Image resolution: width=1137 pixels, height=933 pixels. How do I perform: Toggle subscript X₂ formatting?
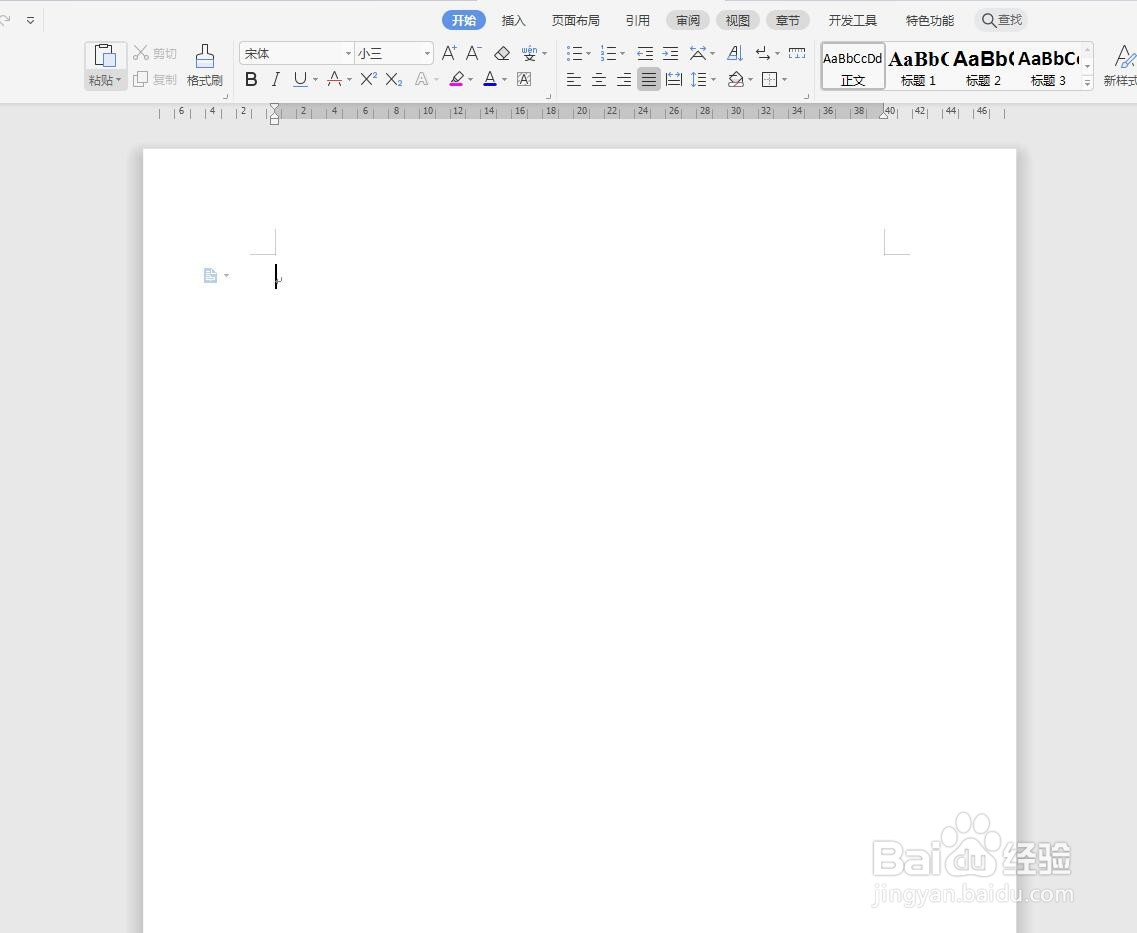[x=394, y=79]
